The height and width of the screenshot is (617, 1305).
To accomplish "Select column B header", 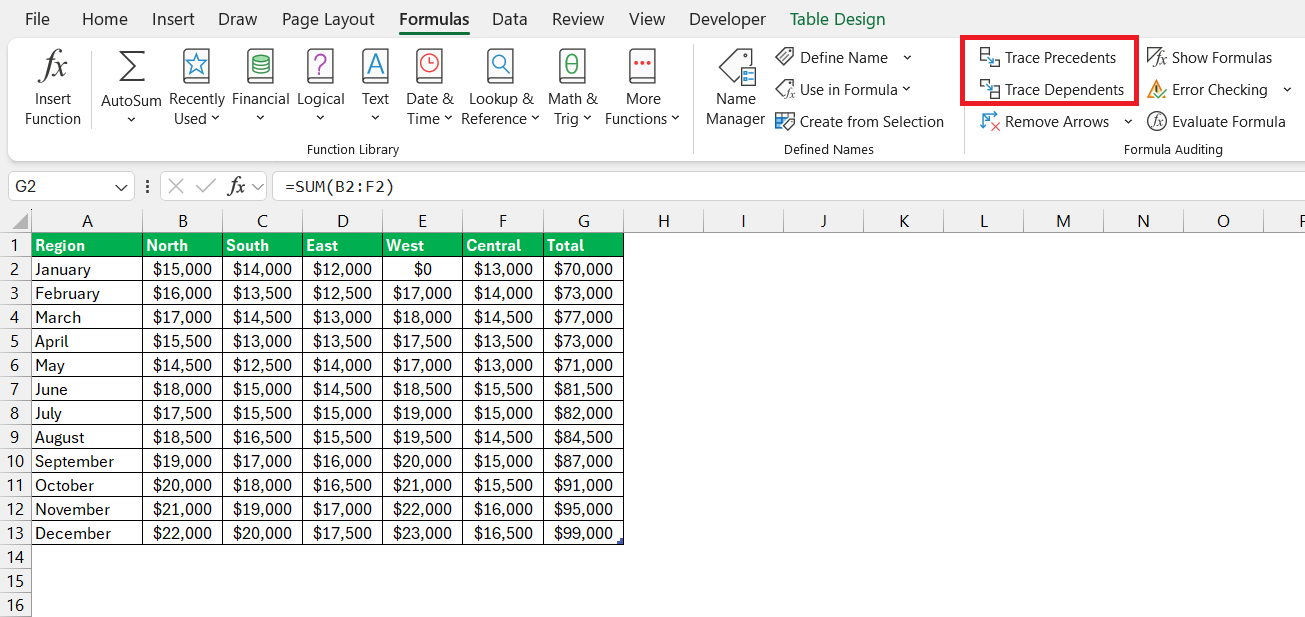I will pyautogui.click(x=183, y=221).
